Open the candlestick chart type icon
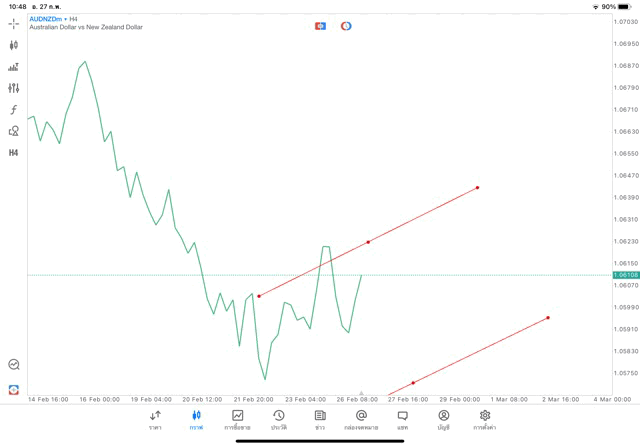The image size is (640, 447). (x=14, y=45)
